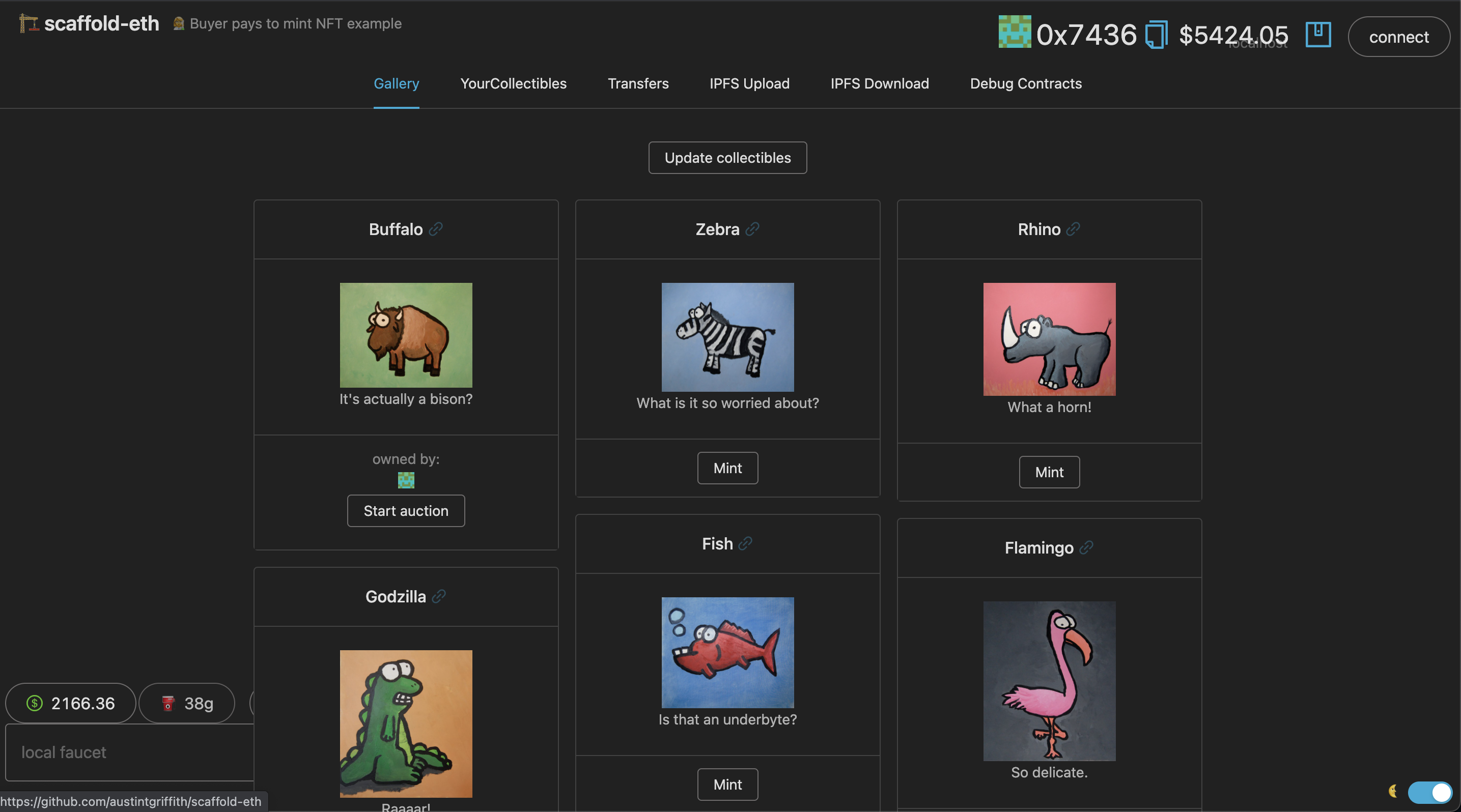This screenshot has height=812, width=1461.
Task: Click the link icon next to Rhino
Action: [x=1073, y=229]
